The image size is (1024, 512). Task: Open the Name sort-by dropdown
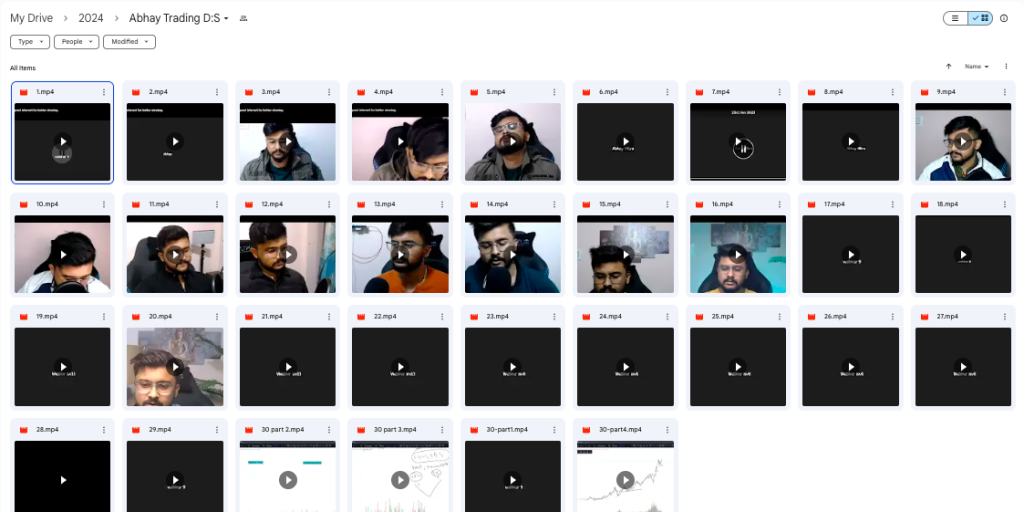pyautogui.click(x=976, y=67)
